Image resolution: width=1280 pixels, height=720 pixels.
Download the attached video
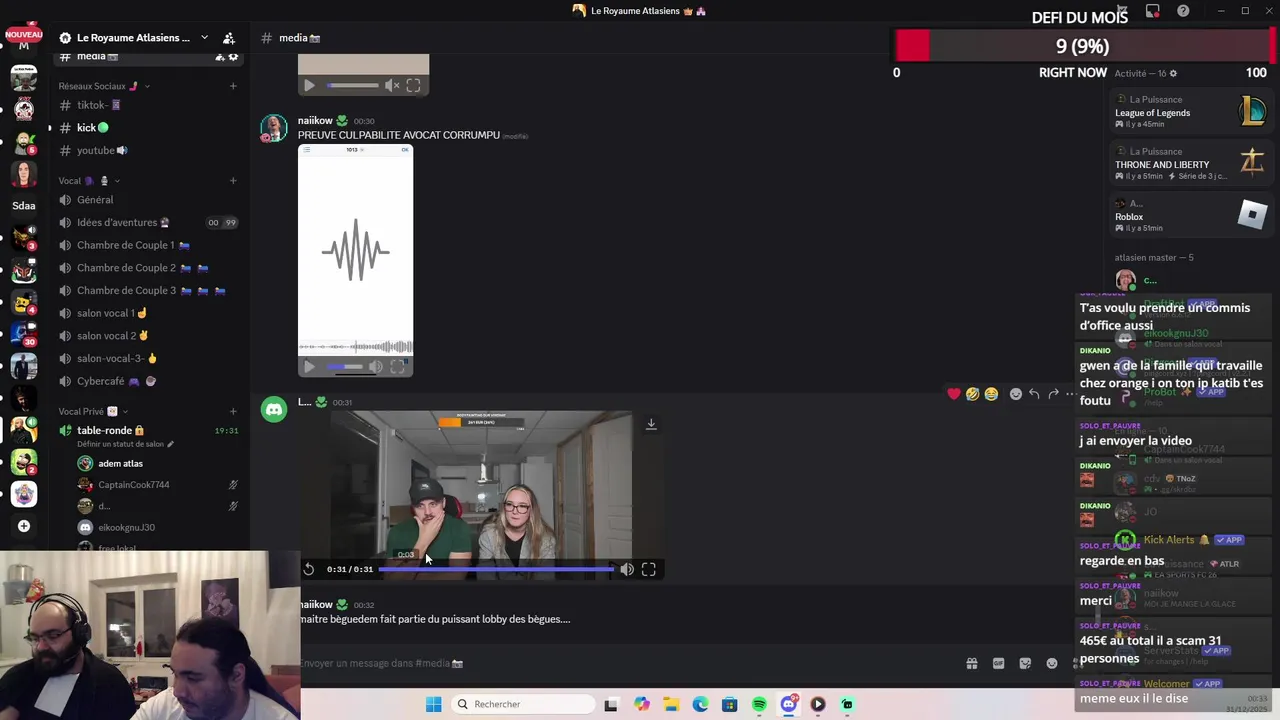click(x=651, y=424)
